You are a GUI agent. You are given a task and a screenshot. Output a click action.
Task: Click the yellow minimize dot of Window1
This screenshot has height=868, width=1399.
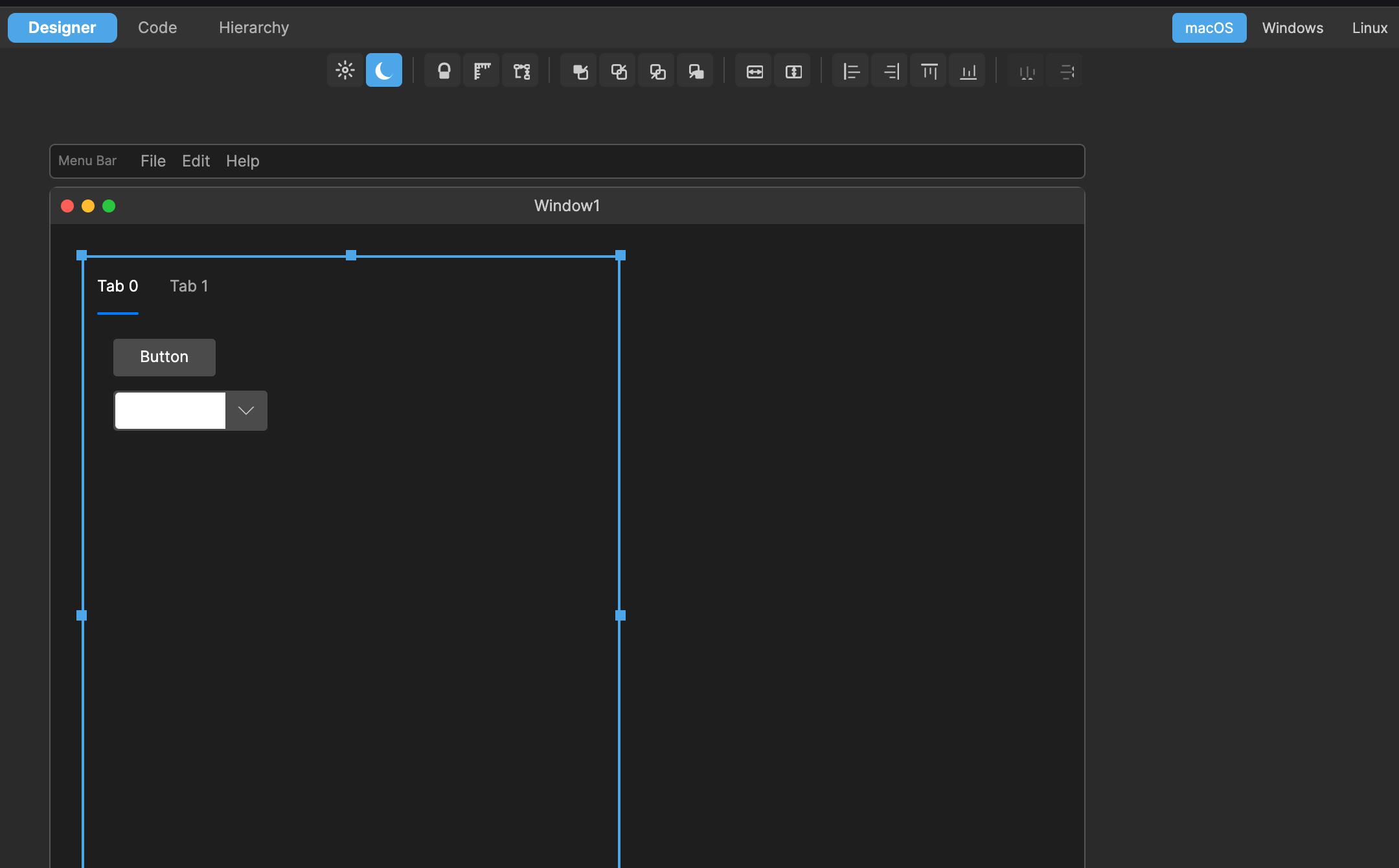click(x=88, y=206)
